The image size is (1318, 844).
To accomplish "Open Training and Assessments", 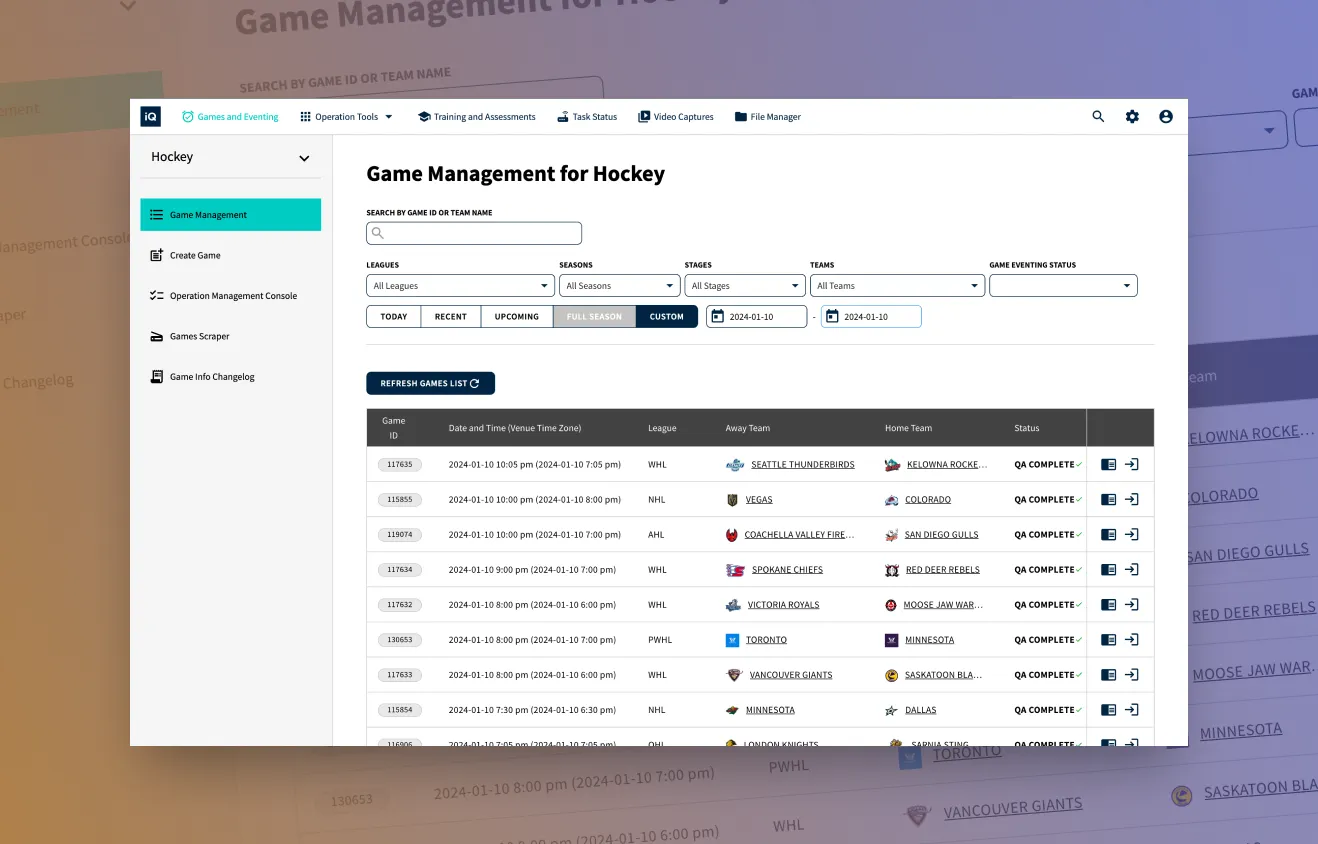I will (477, 117).
